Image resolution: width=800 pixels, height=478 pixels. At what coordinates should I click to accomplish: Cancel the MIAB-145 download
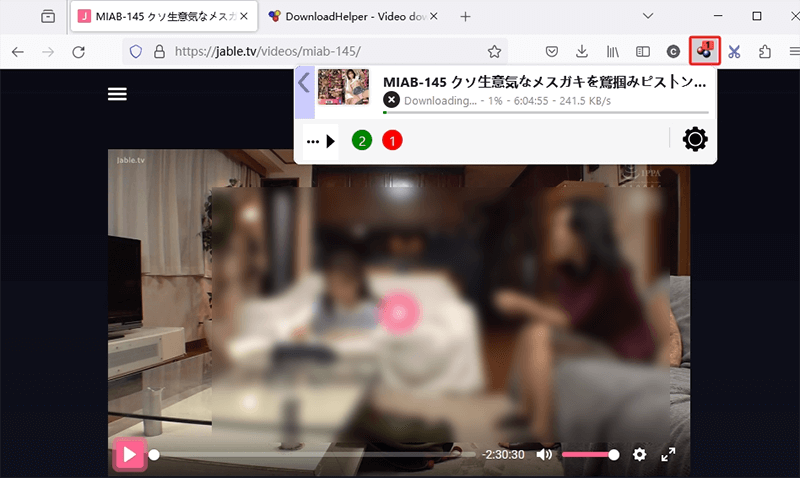391,100
